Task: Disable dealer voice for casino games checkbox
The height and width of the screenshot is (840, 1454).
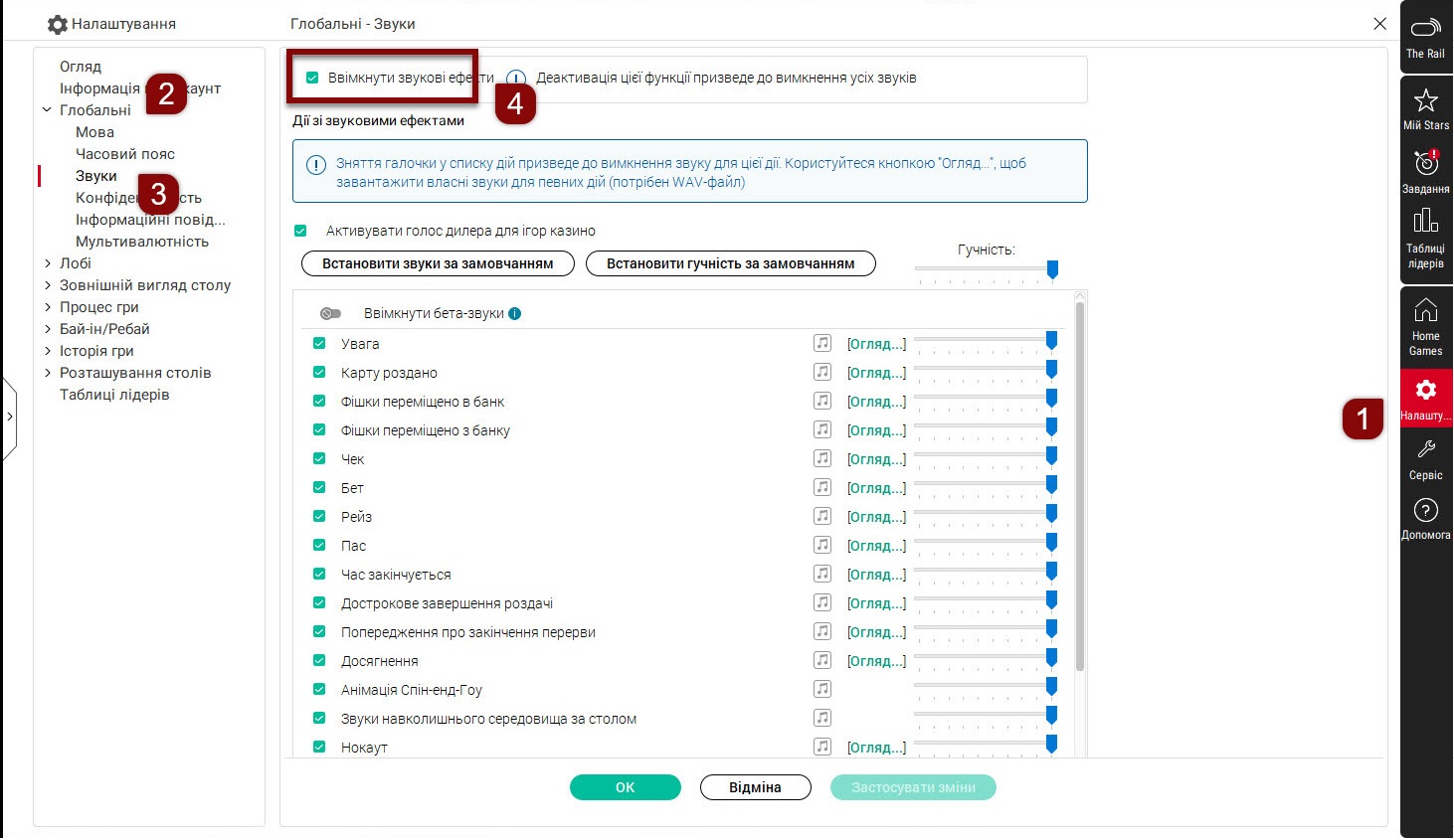Action: (300, 232)
